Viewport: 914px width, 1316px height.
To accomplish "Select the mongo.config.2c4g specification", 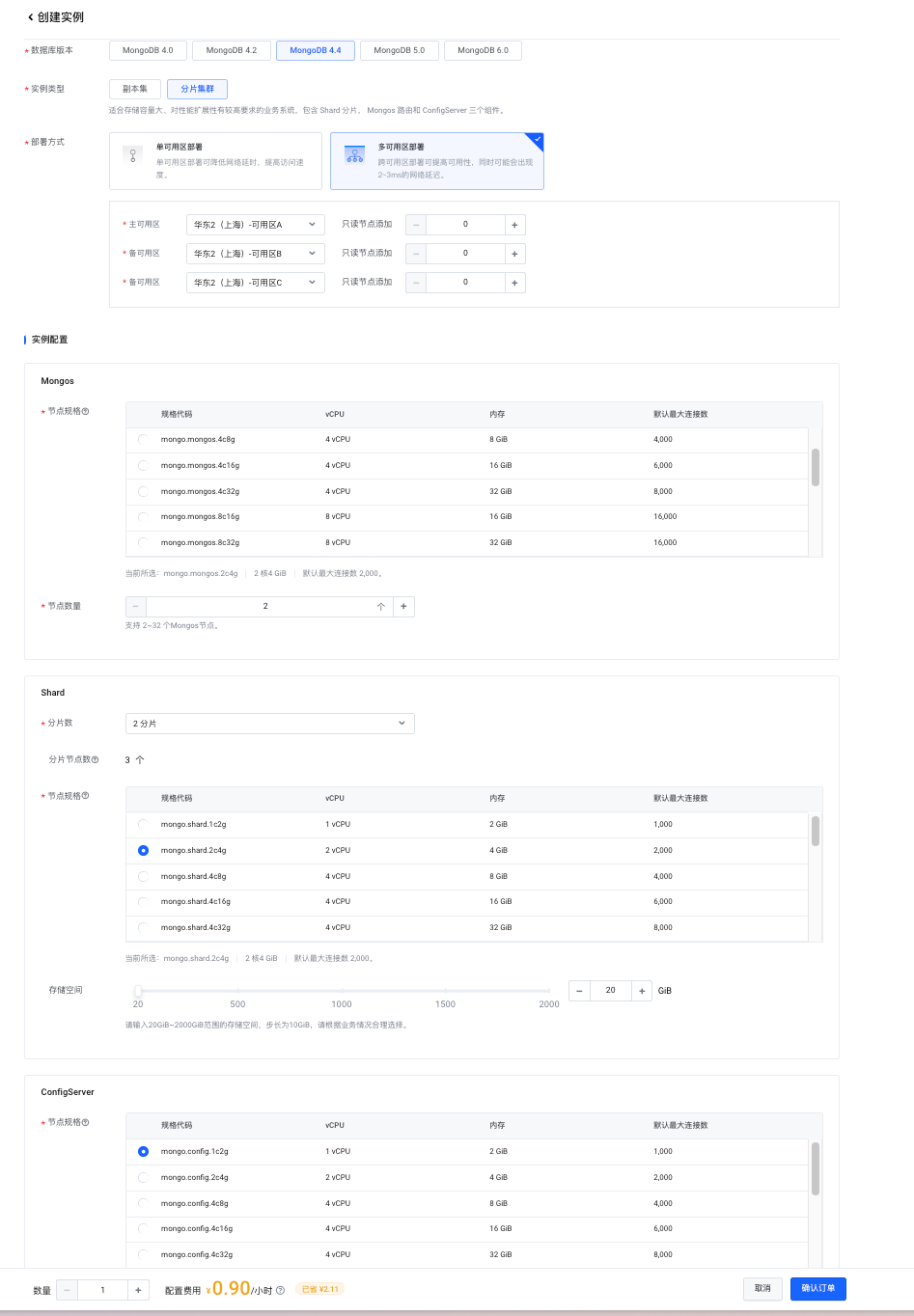I will [143, 1177].
